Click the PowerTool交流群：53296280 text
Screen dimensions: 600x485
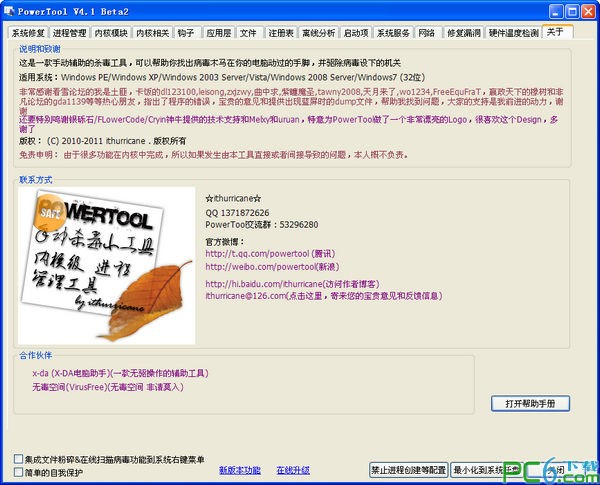pyautogui.click(x=262, y=225)
